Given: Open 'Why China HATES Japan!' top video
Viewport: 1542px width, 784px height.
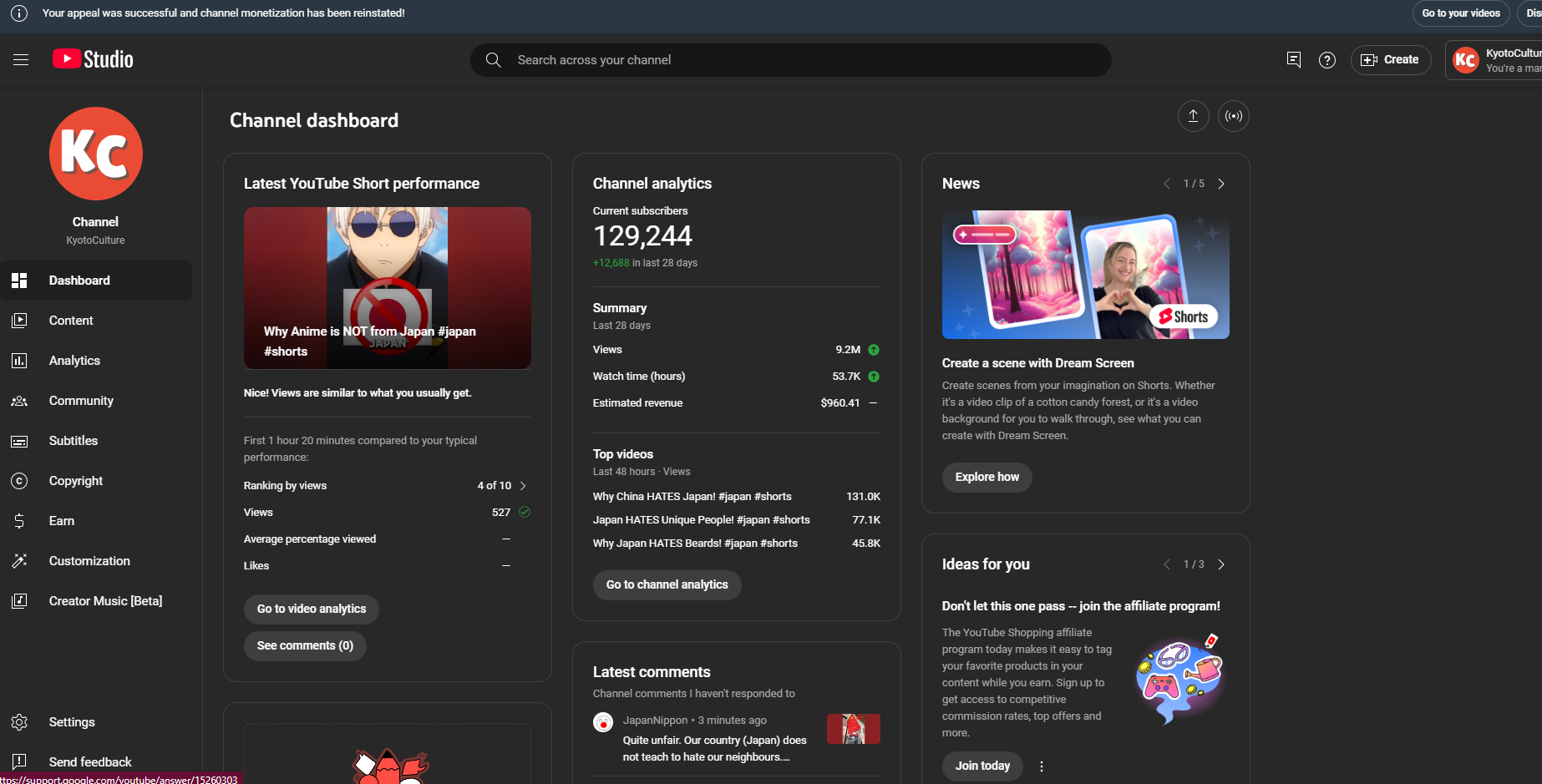Looking at the screenshot, I should point(692,497).
